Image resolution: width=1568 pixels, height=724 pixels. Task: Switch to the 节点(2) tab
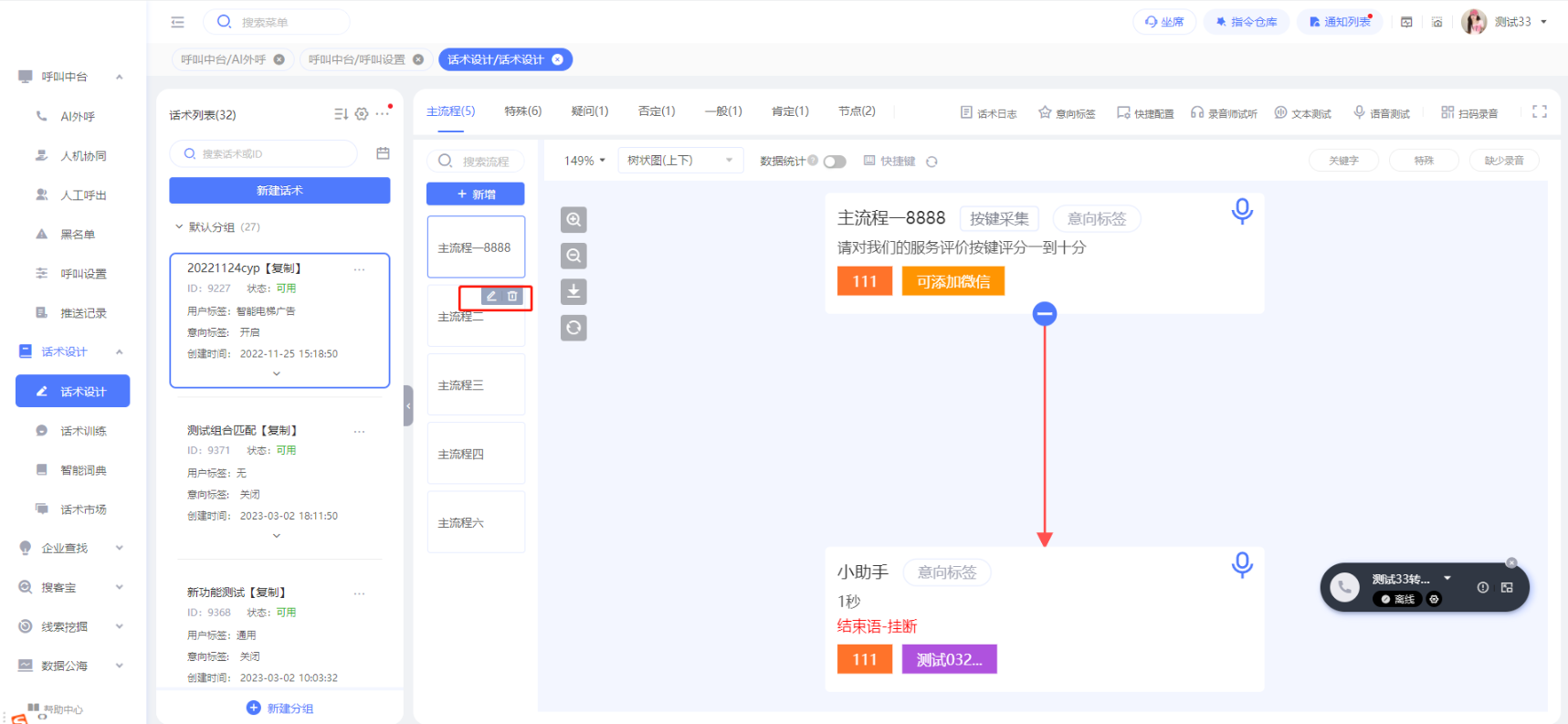tap(856, 111)
